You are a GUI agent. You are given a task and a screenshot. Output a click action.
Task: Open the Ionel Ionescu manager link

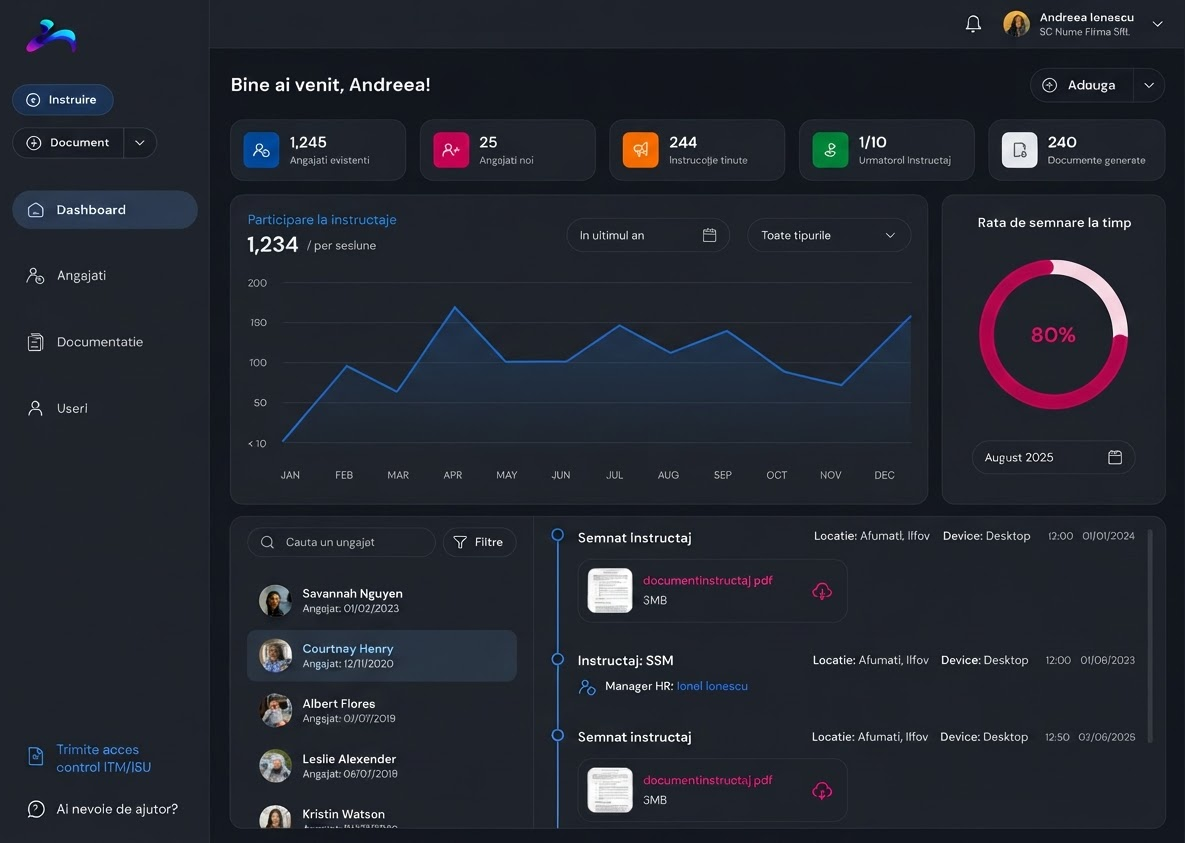(712, 686)
